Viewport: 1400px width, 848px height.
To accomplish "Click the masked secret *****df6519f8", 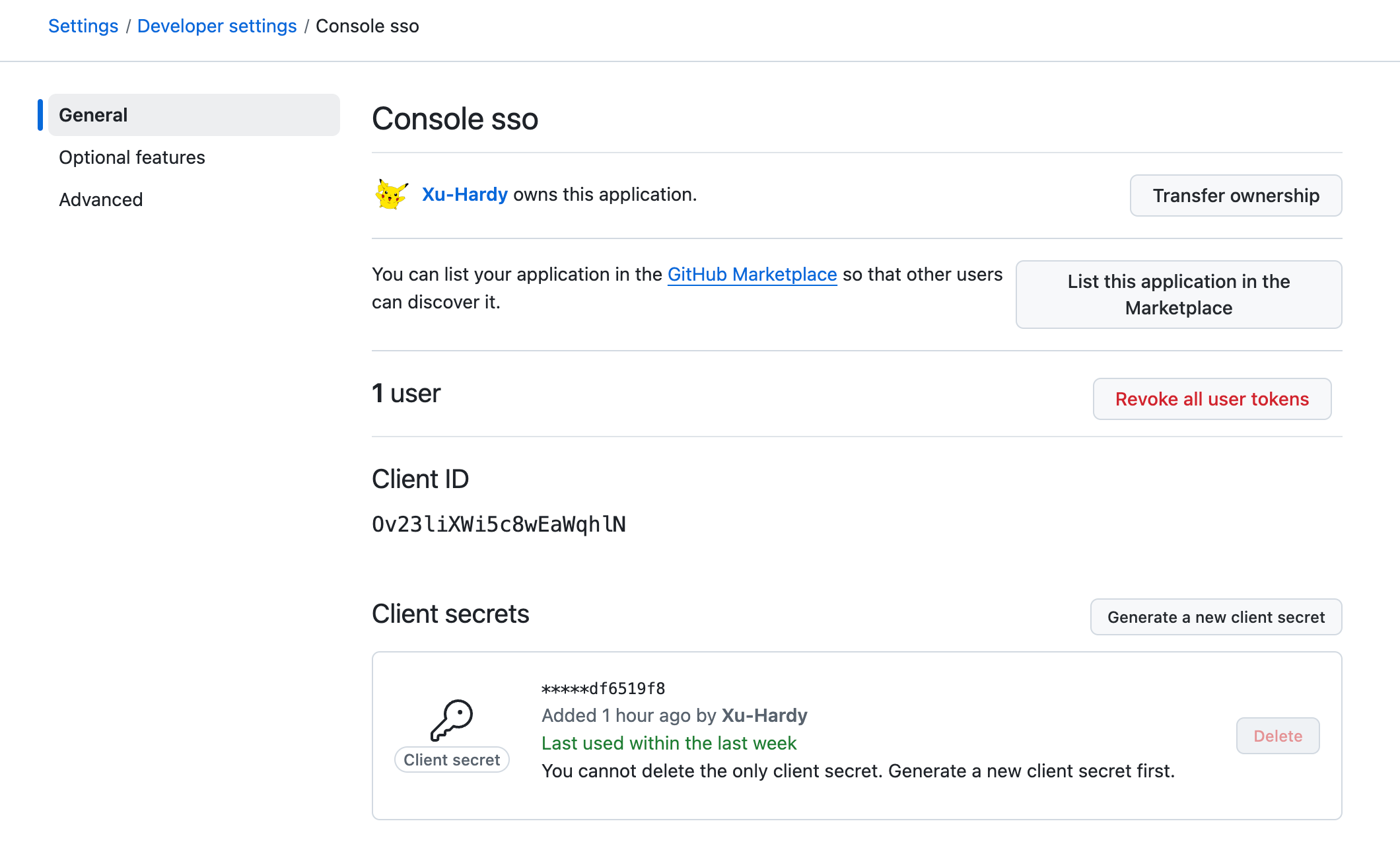I will point(603,689).
